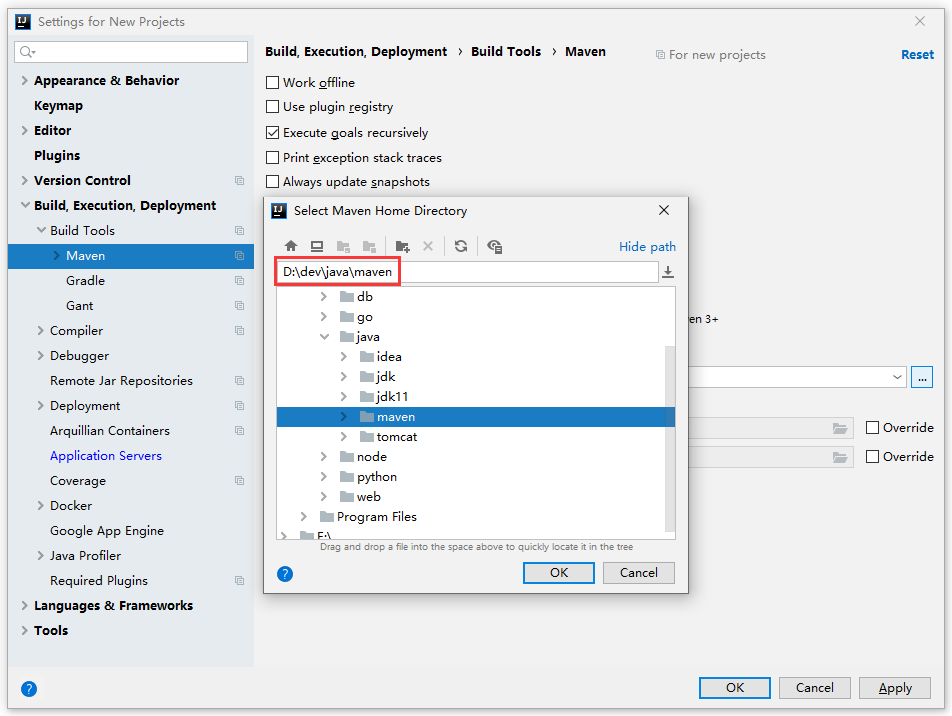The height and width of the screenshot is (716, 952).
Task: Click the path history download-arrow icon
Action: (668, 272)
